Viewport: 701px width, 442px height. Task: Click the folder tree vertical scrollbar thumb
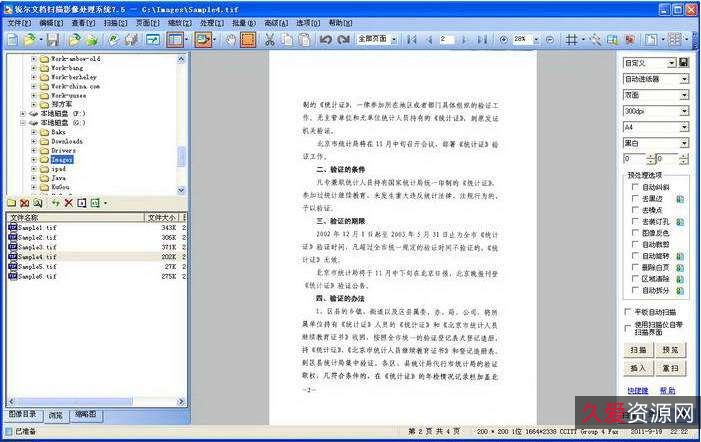coord(181,157)
